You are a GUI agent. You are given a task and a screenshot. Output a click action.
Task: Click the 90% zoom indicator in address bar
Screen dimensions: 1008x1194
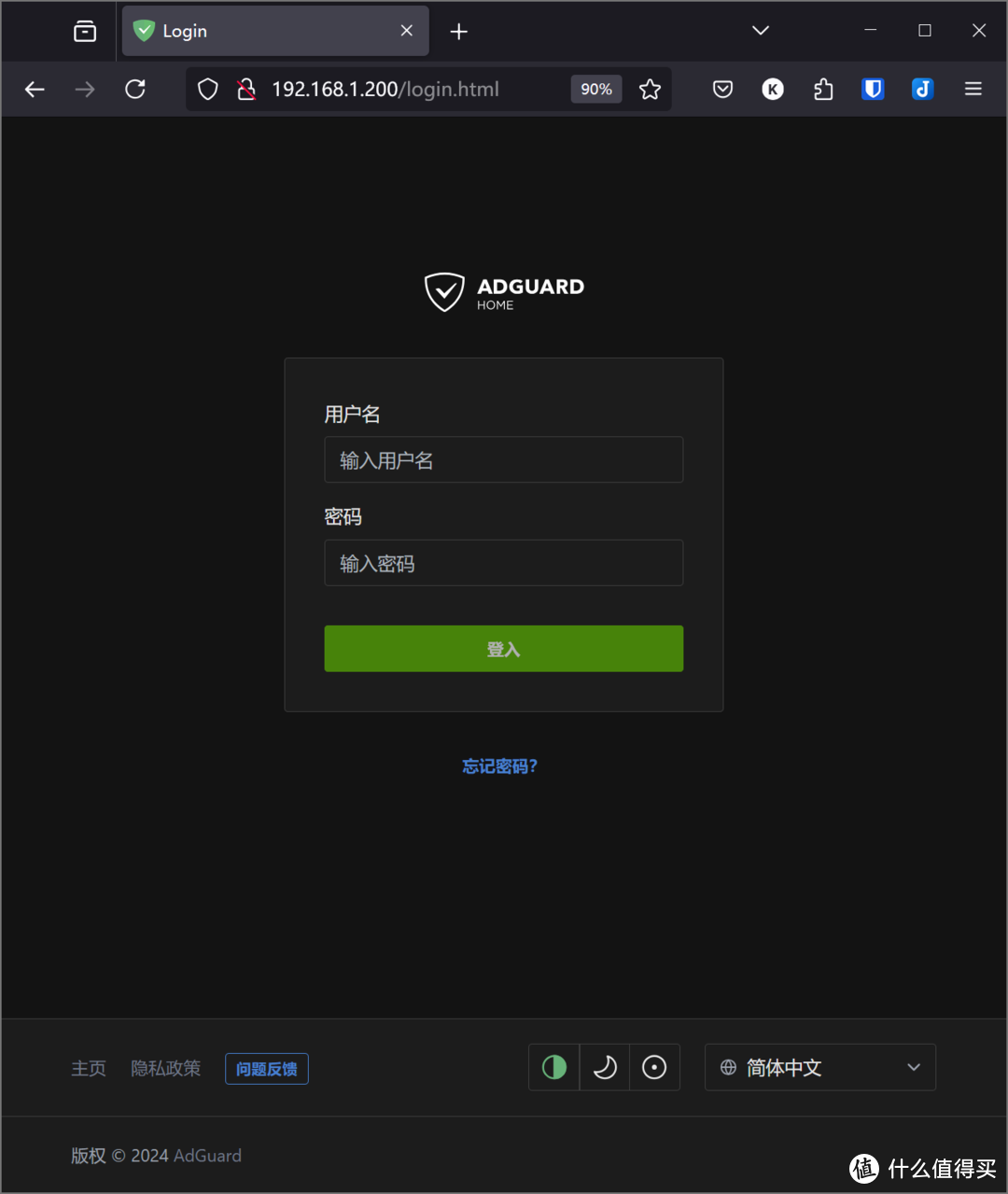pos(595,89)
